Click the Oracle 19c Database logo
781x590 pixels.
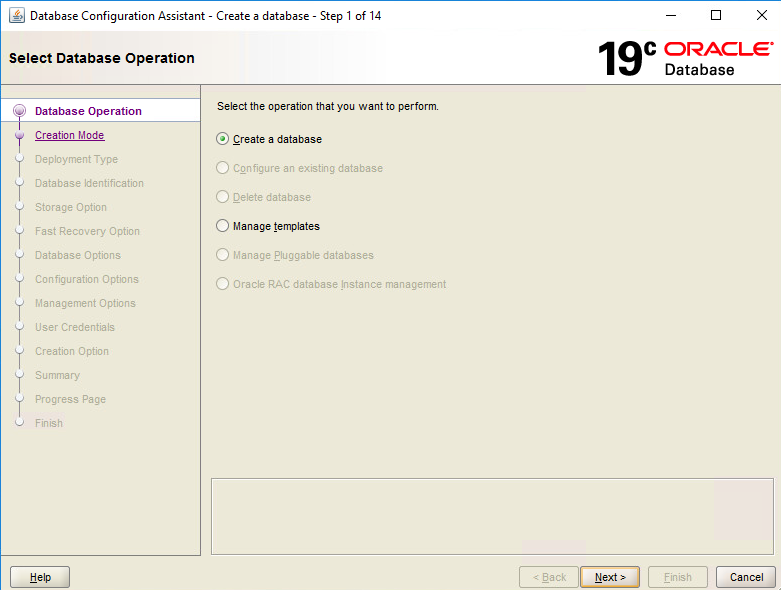[685, 58]
